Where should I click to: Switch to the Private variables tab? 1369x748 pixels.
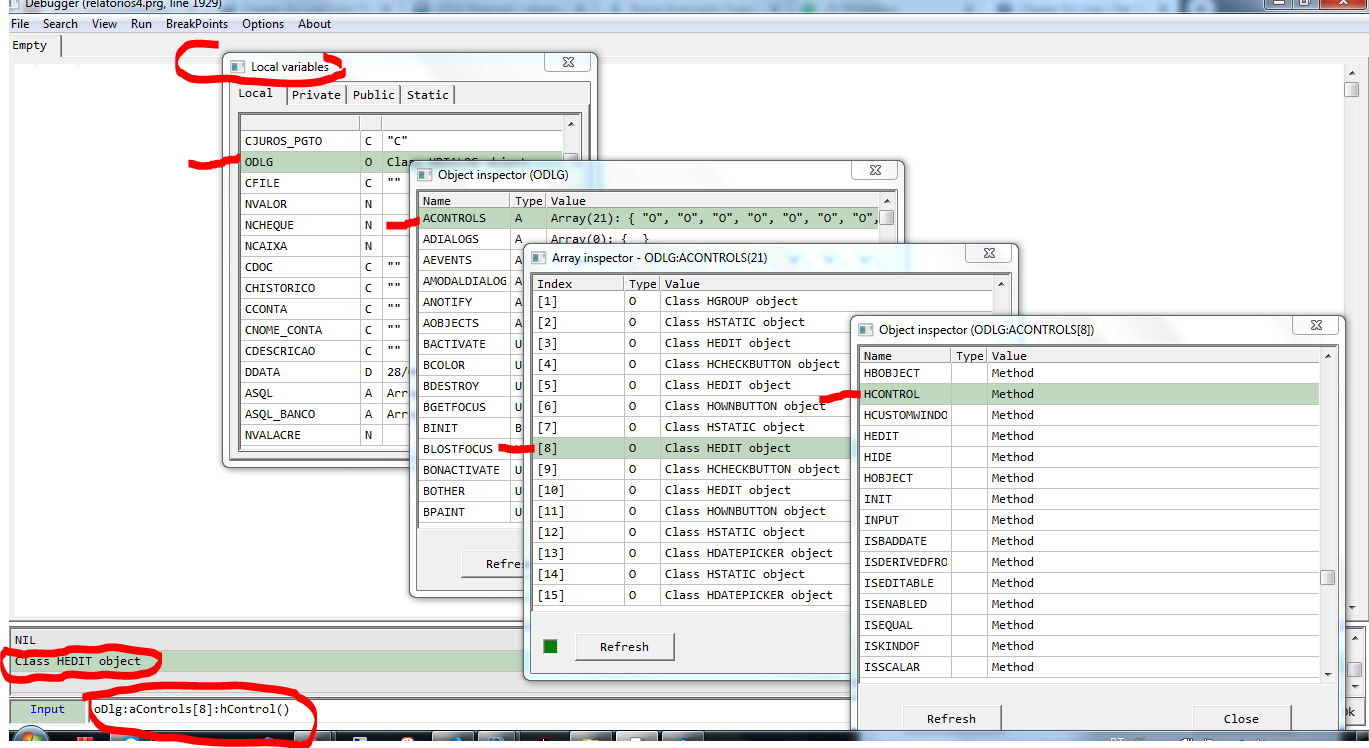click(316, 95)
